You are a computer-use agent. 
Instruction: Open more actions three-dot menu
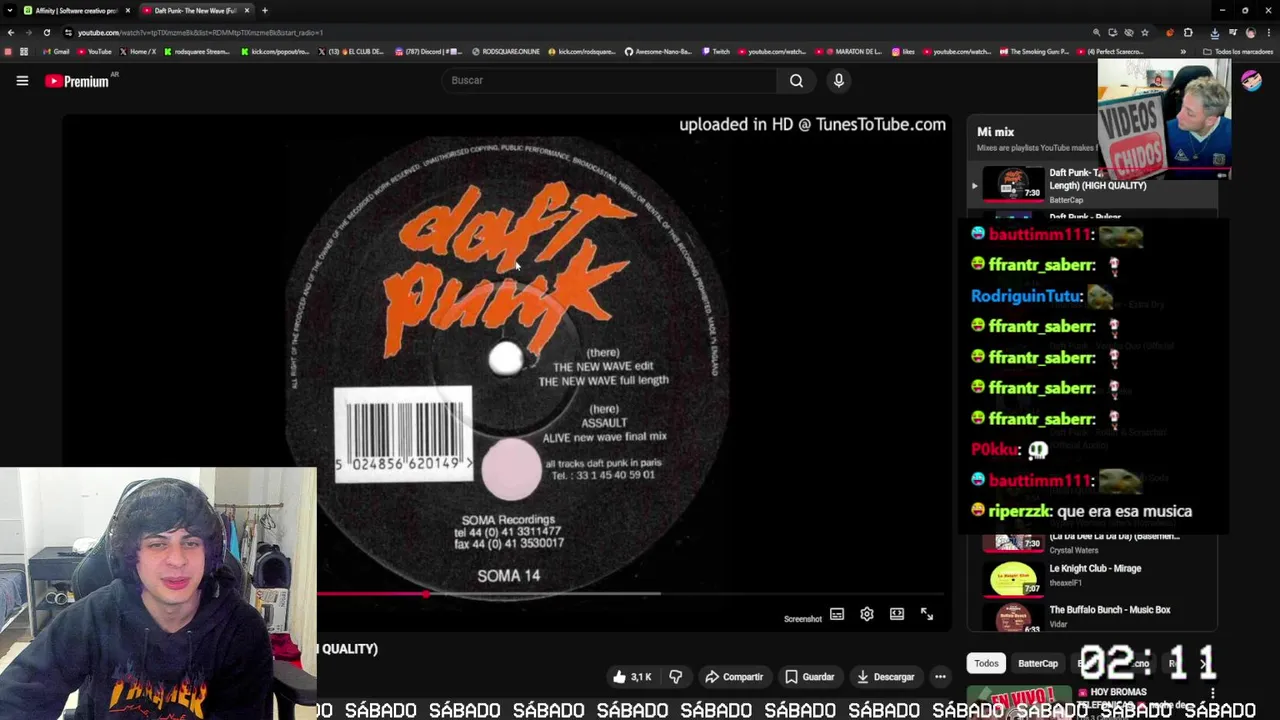click(940, 677)
